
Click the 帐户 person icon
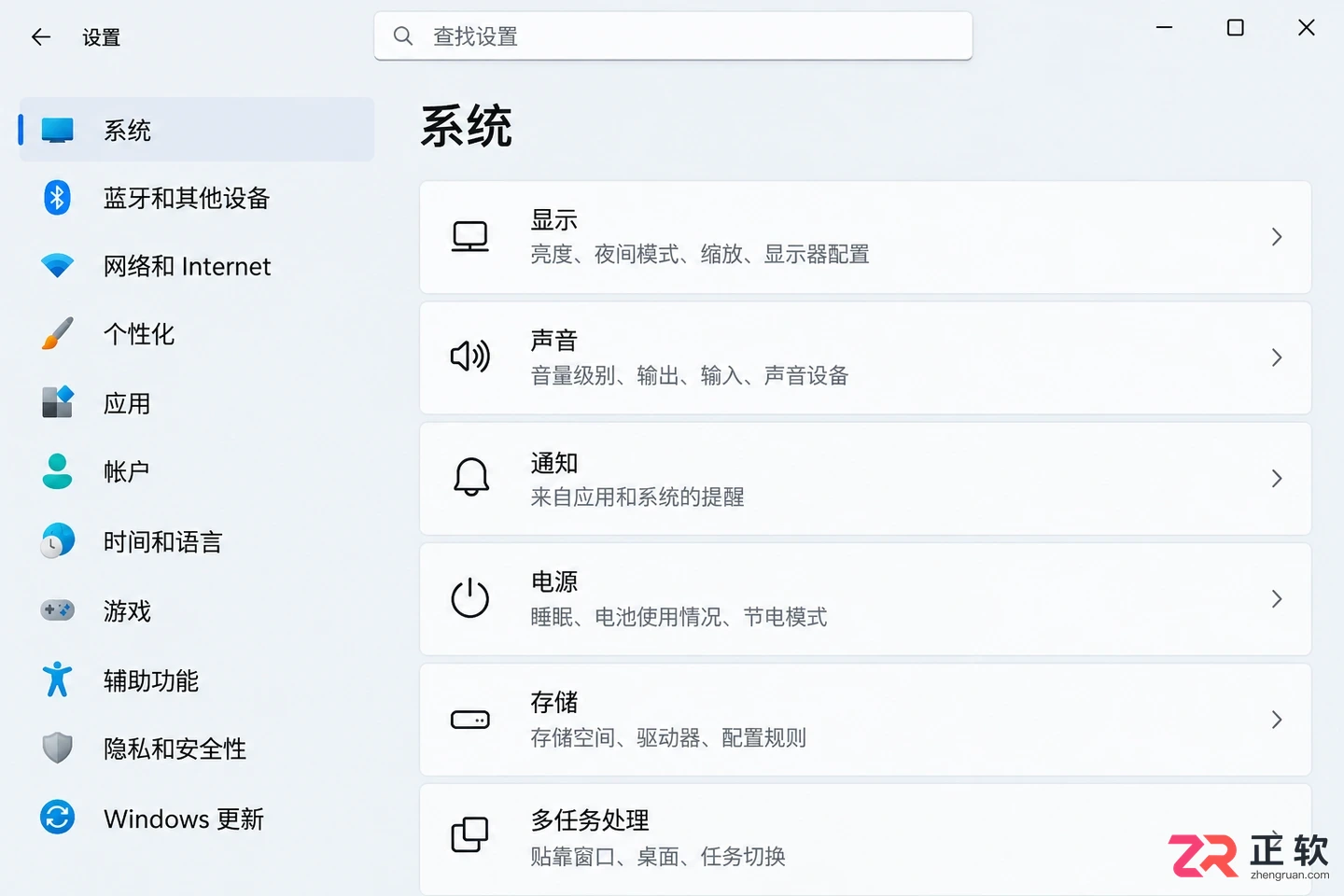(x=58, y=471)
